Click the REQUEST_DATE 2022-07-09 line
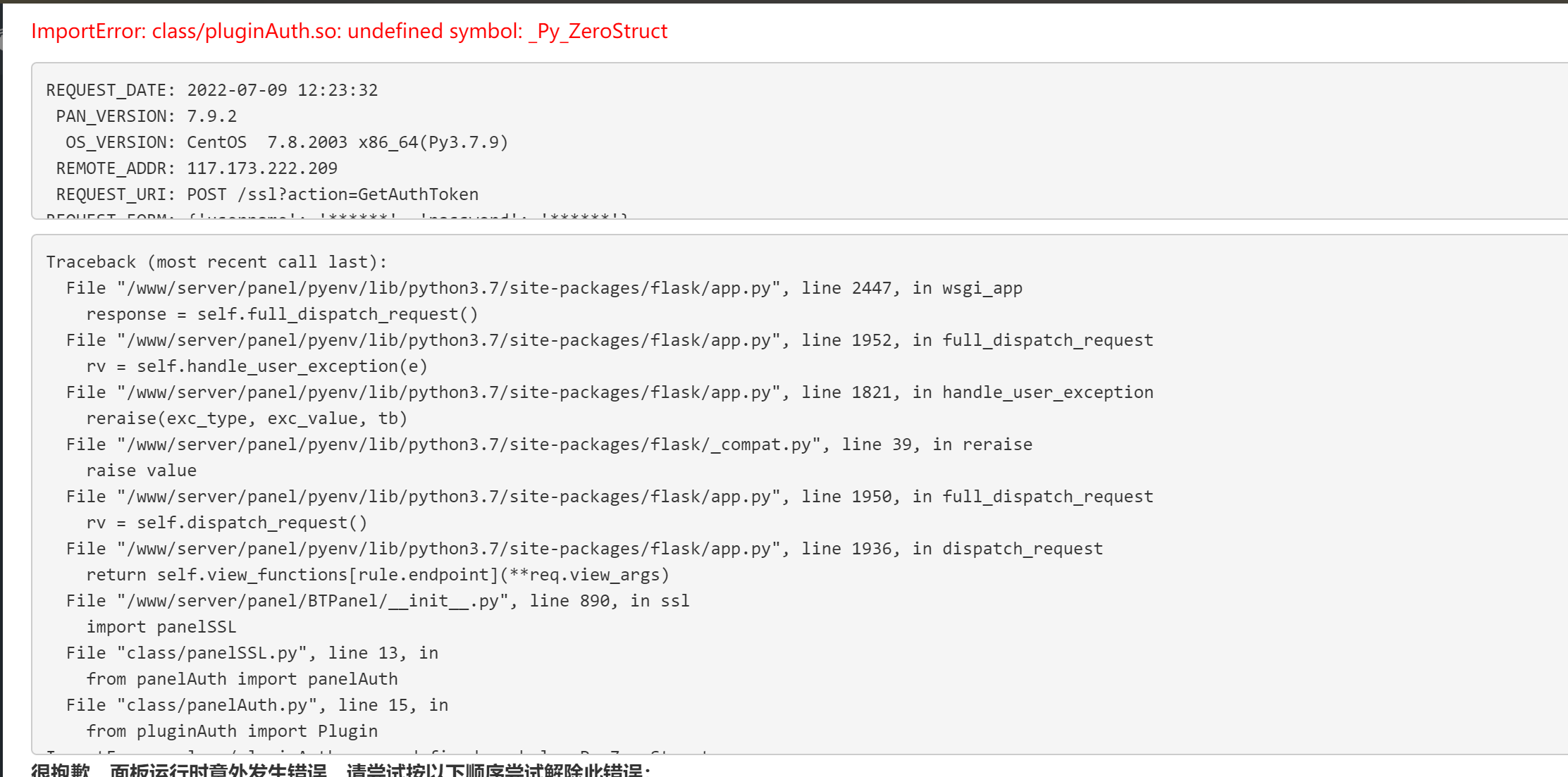 212,90
